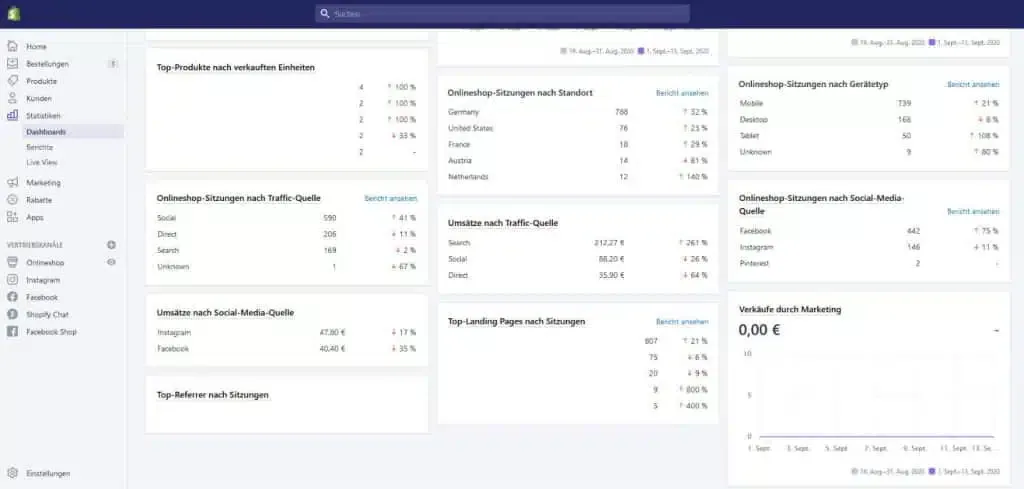Open Bestellungen in the sidebar
Screen dimensions: 1024x489
click(x=47, y=64)
